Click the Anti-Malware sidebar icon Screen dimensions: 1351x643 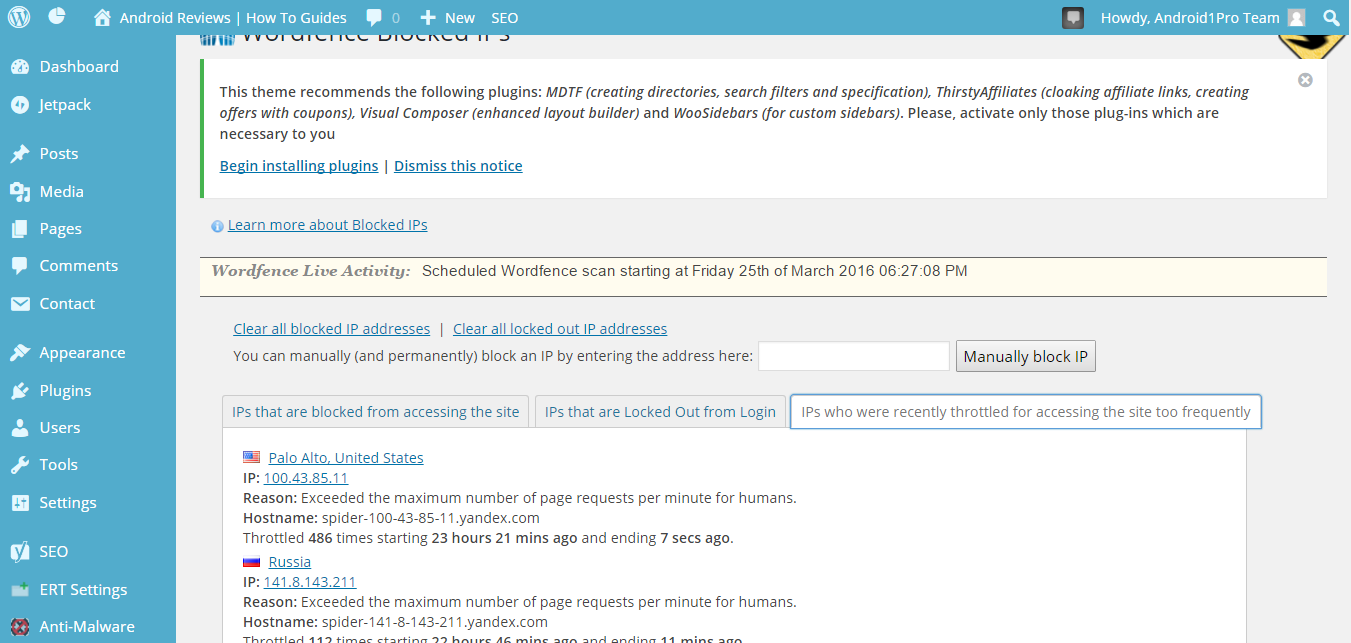(x=20, y=627)
